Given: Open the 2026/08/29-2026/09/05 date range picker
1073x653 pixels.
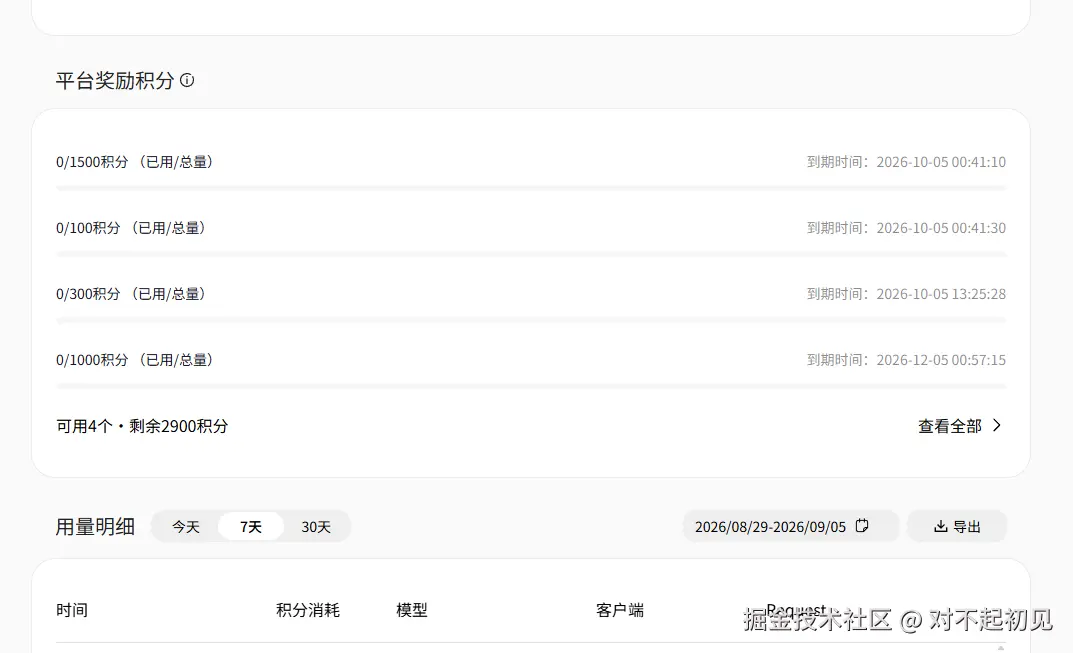Looking at the screenshot, I should tap(790, 526).
